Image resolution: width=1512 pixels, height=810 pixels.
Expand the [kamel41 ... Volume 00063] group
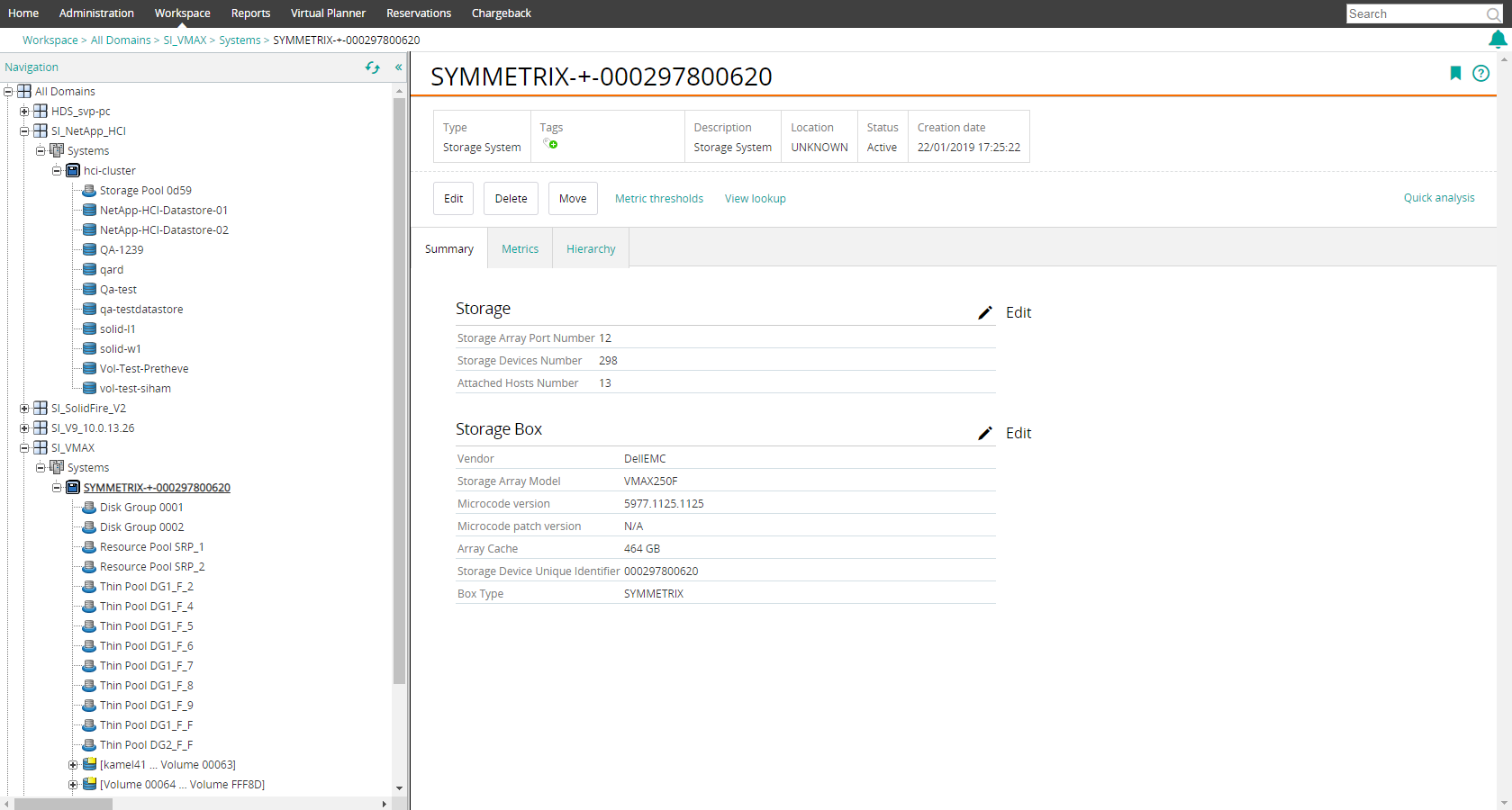point(73,765)
